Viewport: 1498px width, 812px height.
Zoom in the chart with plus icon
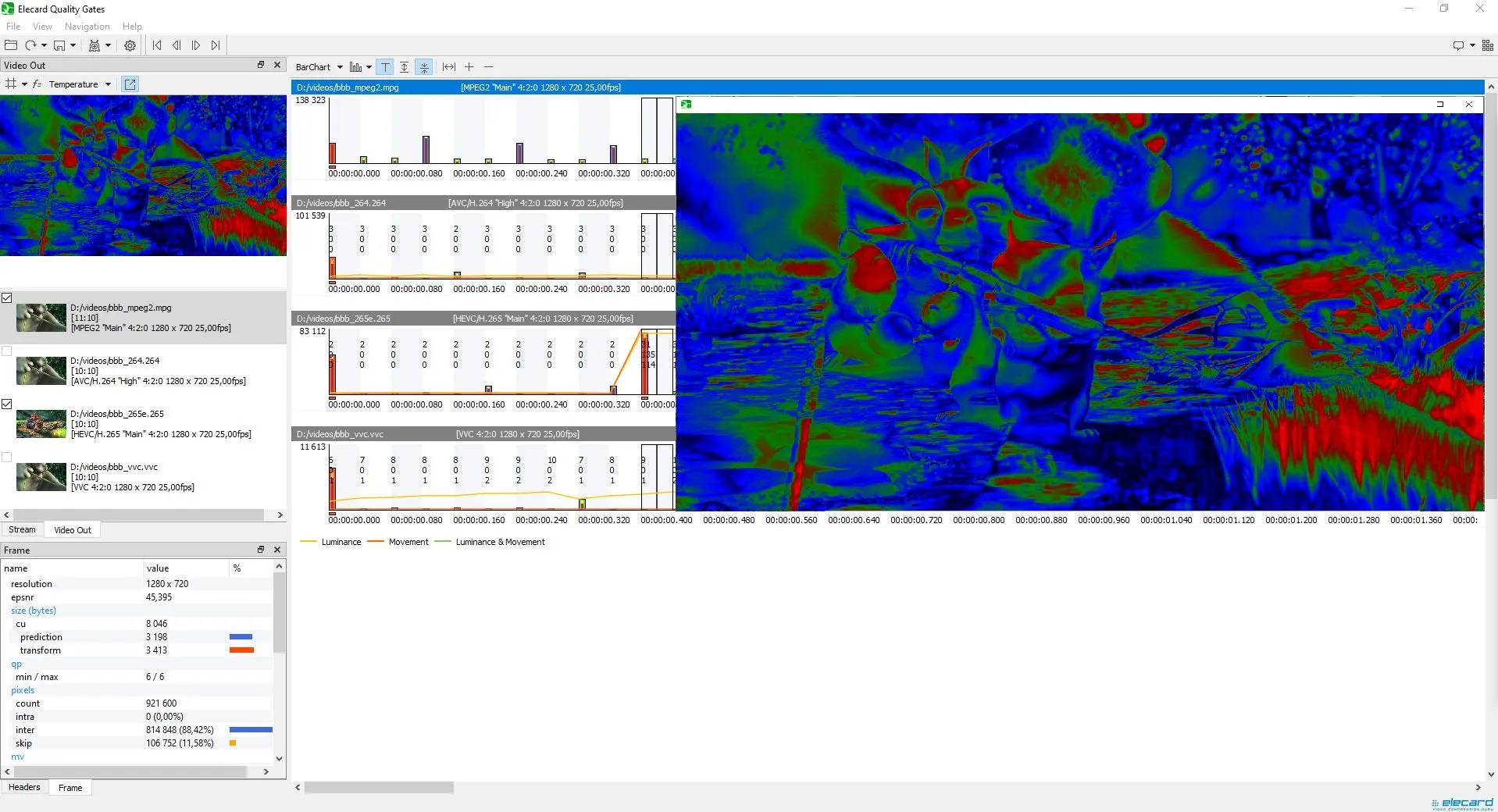(x=469, y=67)
